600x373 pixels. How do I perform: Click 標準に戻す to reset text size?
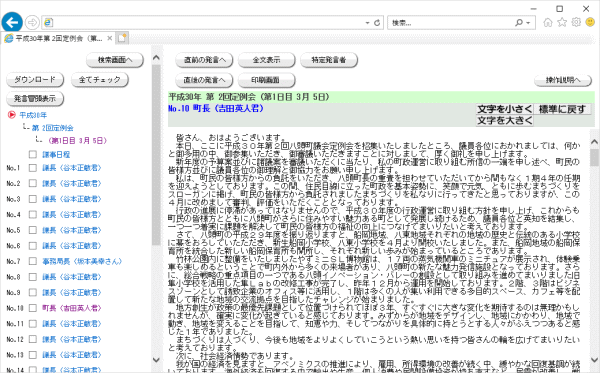click(562, 109)
